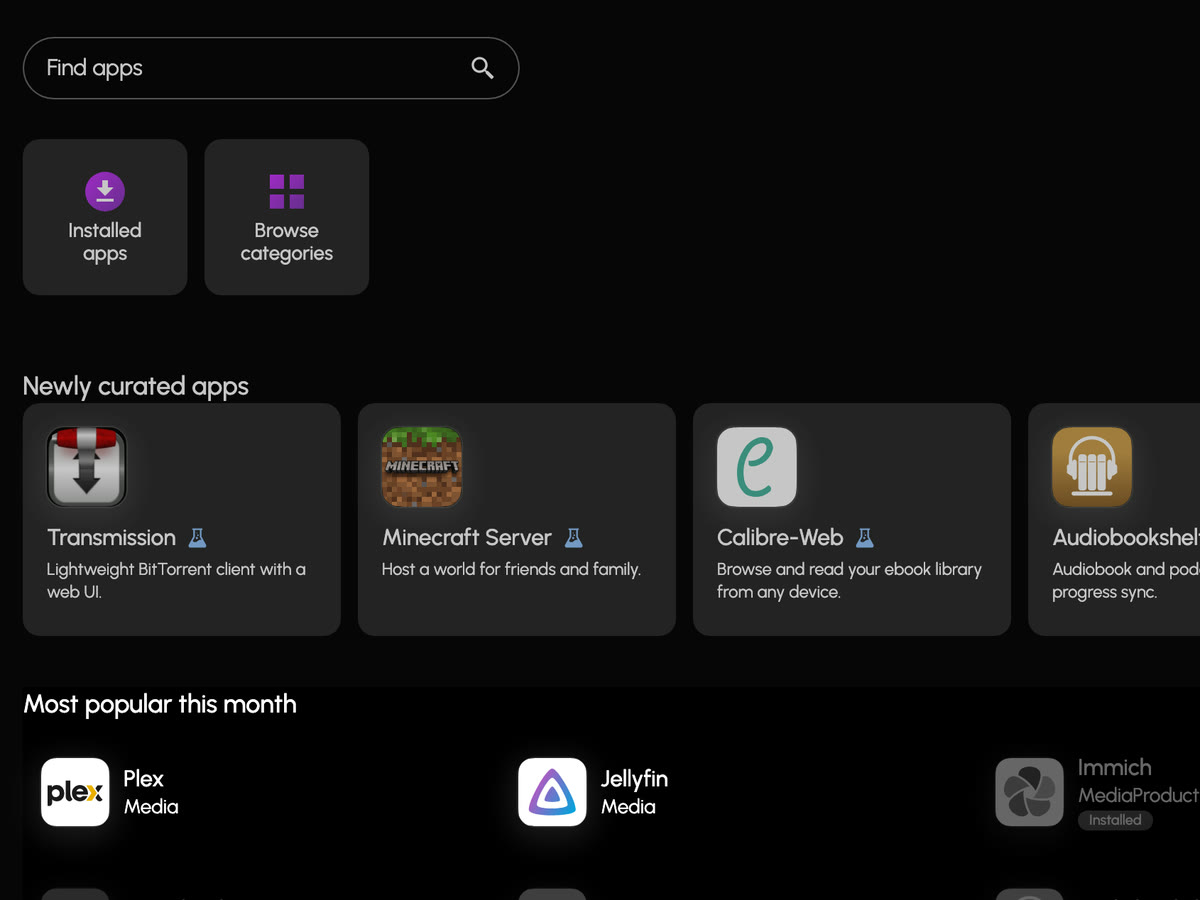Click the Media label under Jellyfin
1200x900 pixels.
(x=628, y=807)
